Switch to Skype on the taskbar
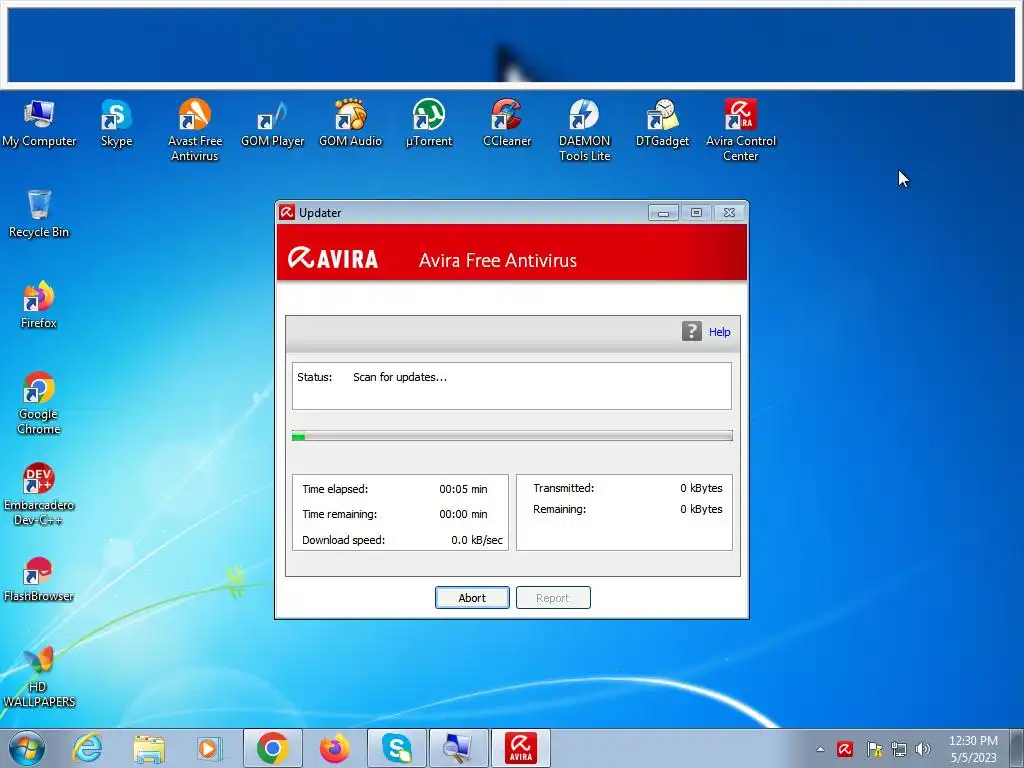Image resolution: width=1024 pixels, height=768 pixels. [x=397, y=748]
